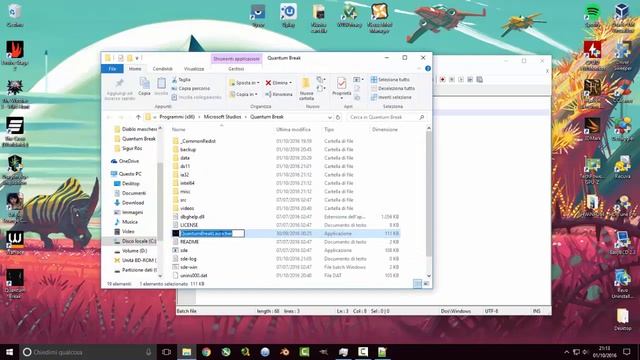Select the README file row
The height and width of the screenshot is (360, 640).
(x=285, y=242)
